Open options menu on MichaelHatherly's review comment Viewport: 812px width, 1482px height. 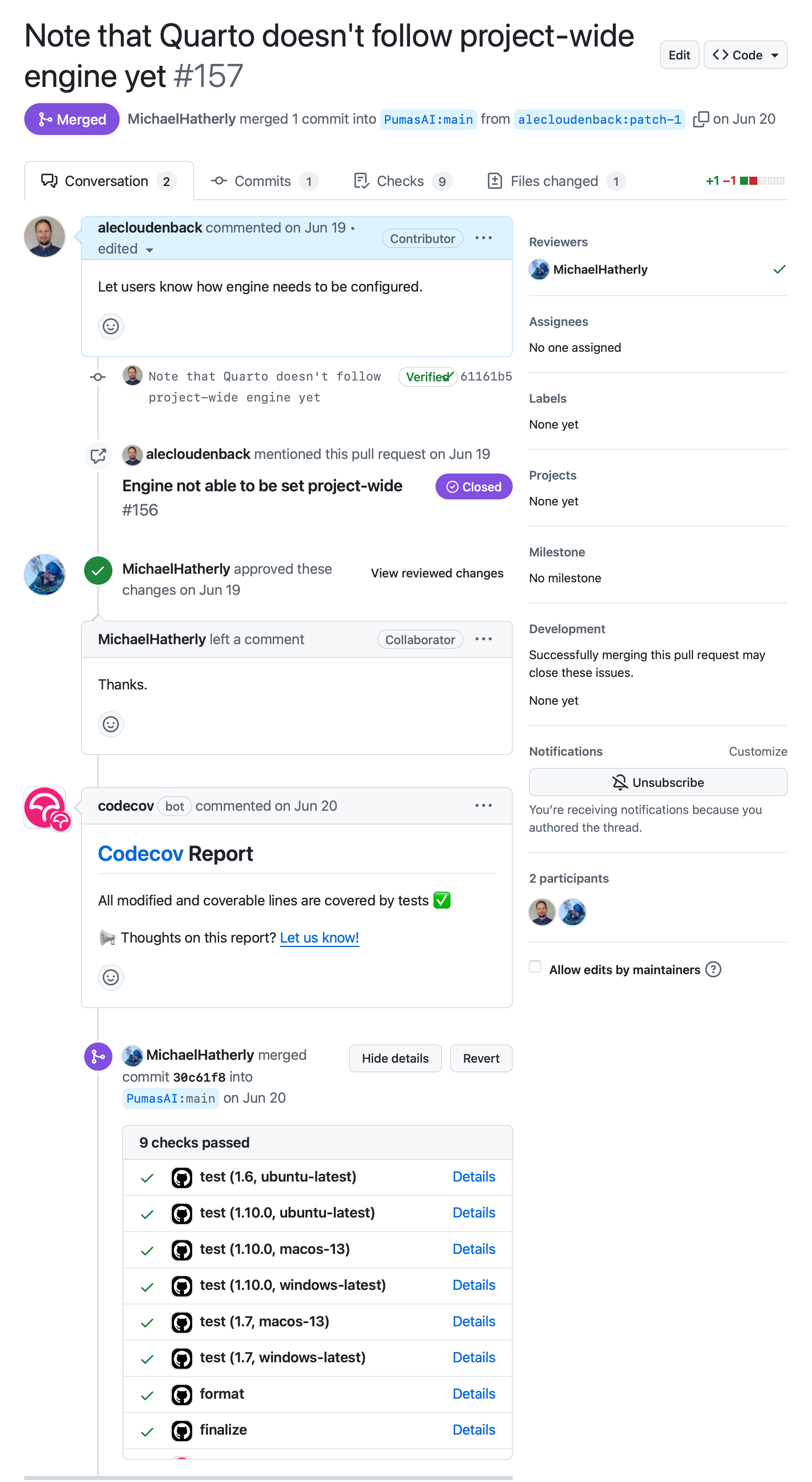pyautogui.click(x=483, y=639)
